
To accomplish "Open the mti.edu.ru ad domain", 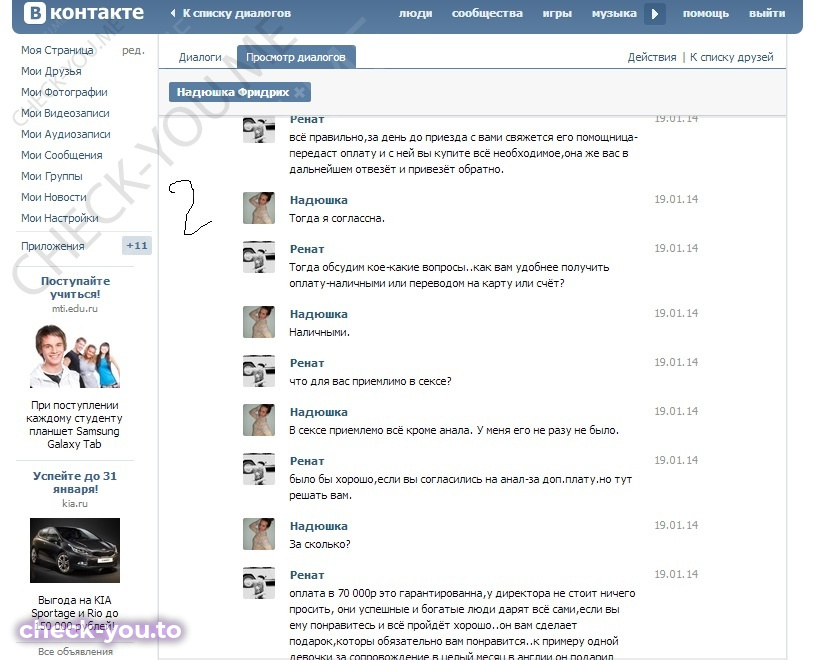I will [x=75, y=308].
